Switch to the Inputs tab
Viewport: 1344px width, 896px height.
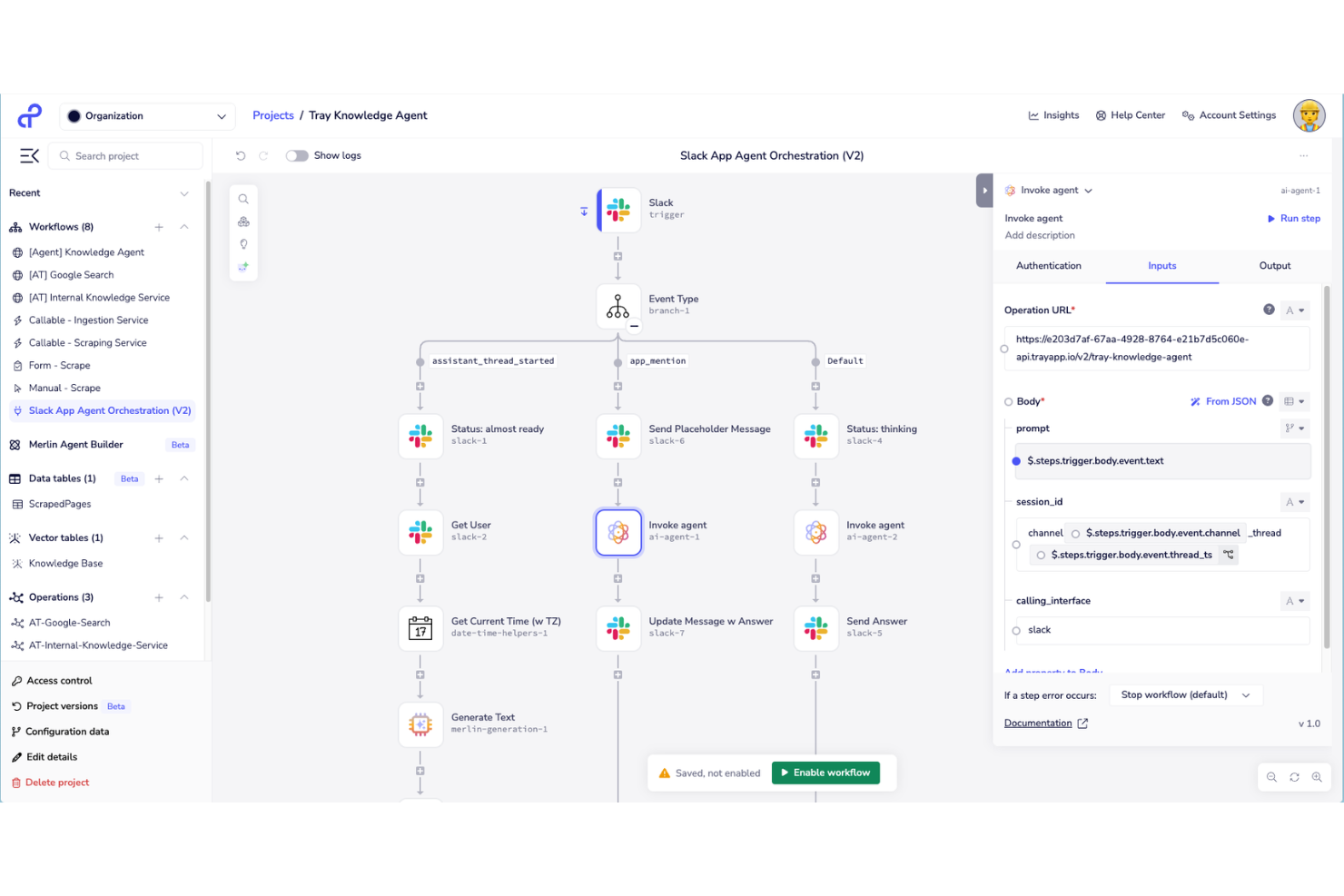[1162, 266]
